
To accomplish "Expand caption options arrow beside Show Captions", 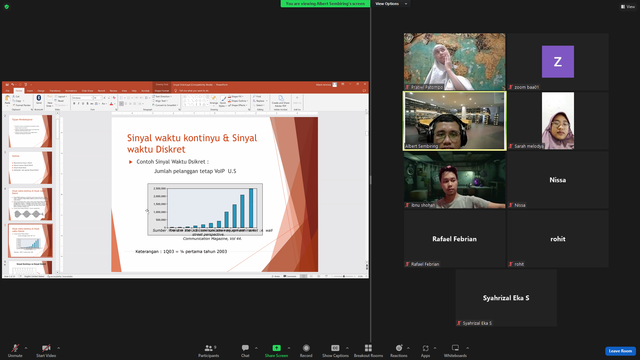I will pos(347,348).
